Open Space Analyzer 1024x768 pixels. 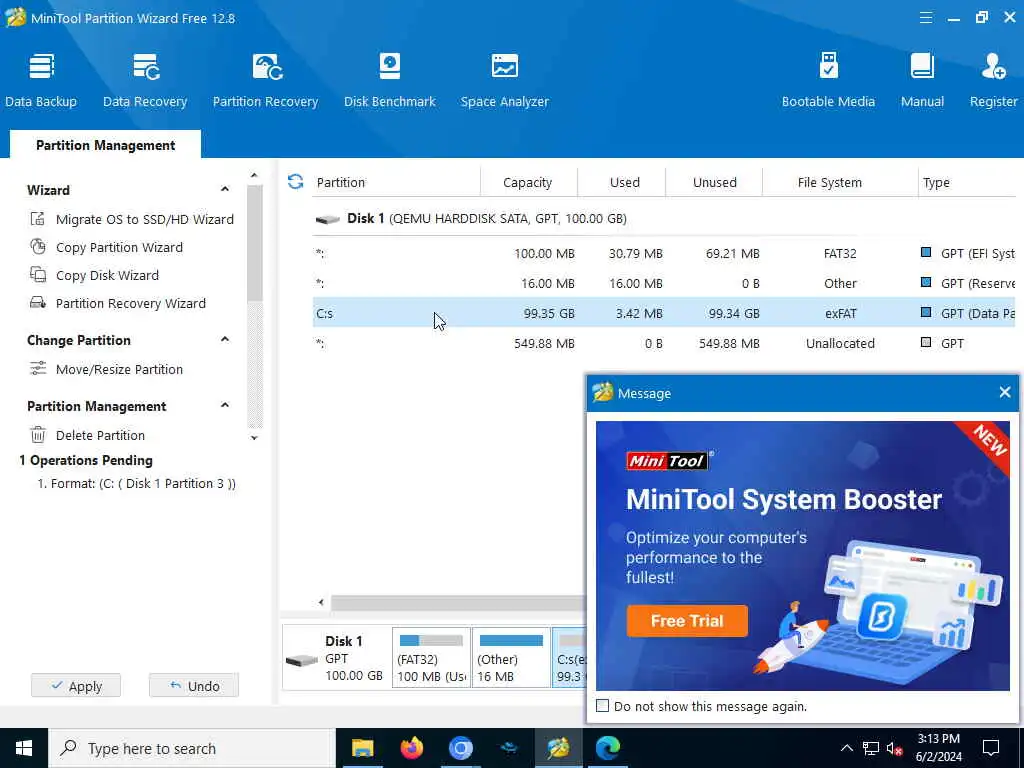click(504, 80)
